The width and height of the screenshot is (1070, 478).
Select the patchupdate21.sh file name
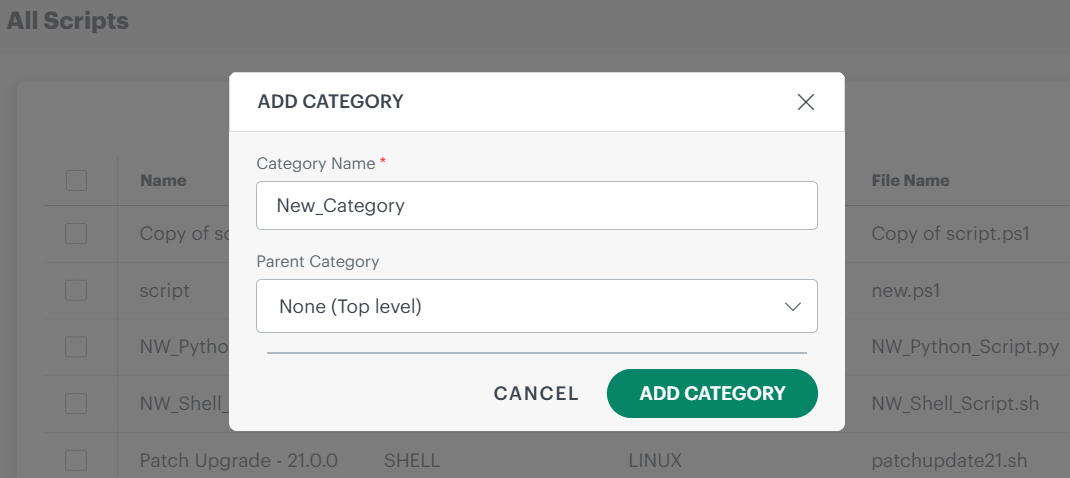[949, 461]
